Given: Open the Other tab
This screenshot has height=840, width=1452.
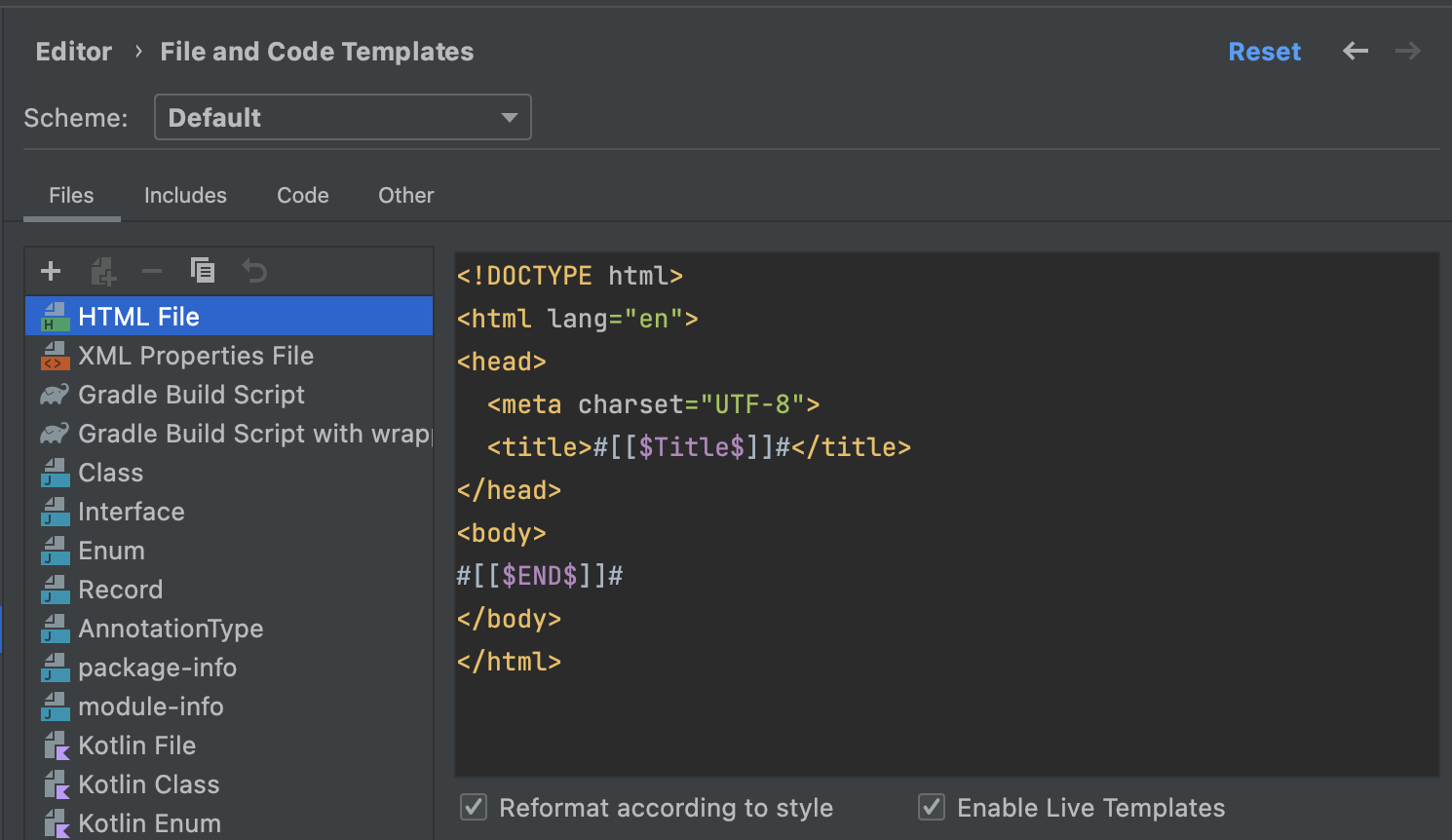Looking at the screenshot, I should (x=405, y=195).
